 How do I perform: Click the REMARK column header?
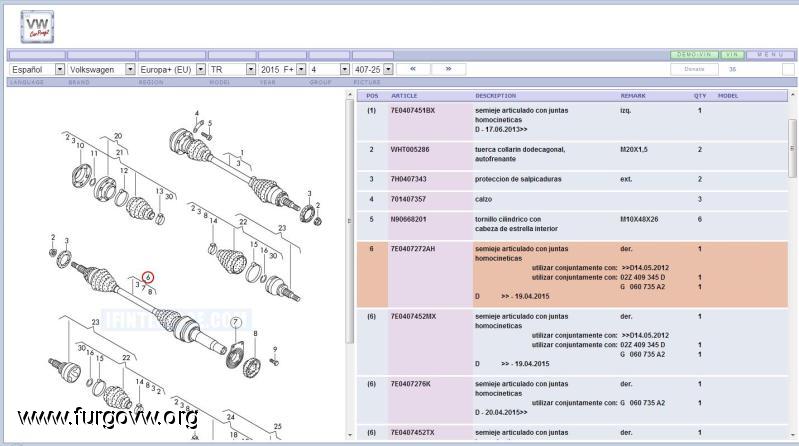(x=633, y=96)
